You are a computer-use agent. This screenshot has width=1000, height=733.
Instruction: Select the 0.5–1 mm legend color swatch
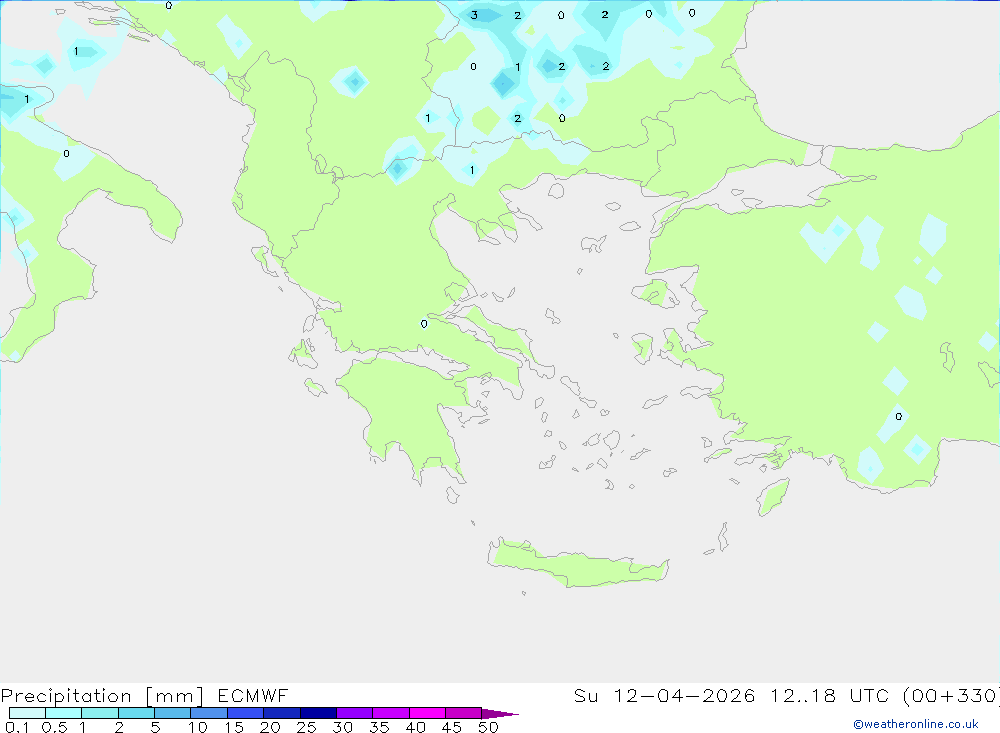pos(63,713)
